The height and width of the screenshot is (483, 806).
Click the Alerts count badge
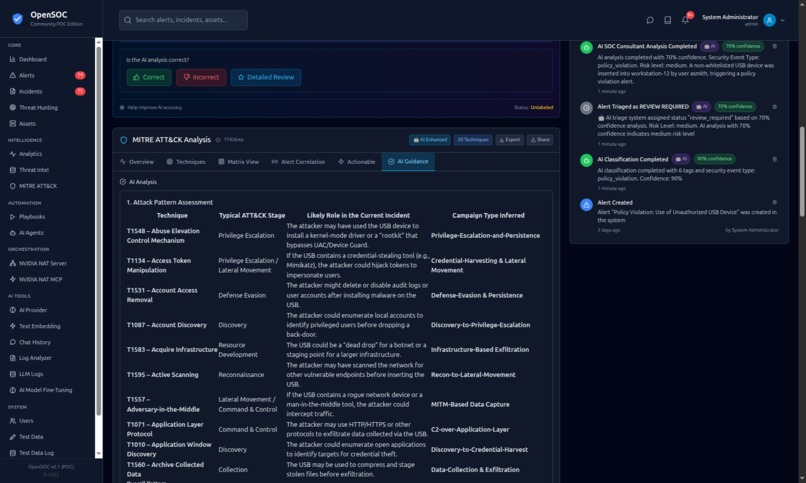pyautogui.click(x=80, y=75)
